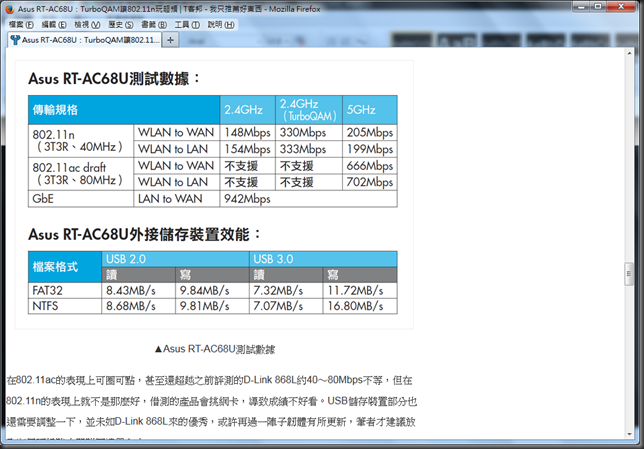Click the NTFS row label

tap(65, 306)
